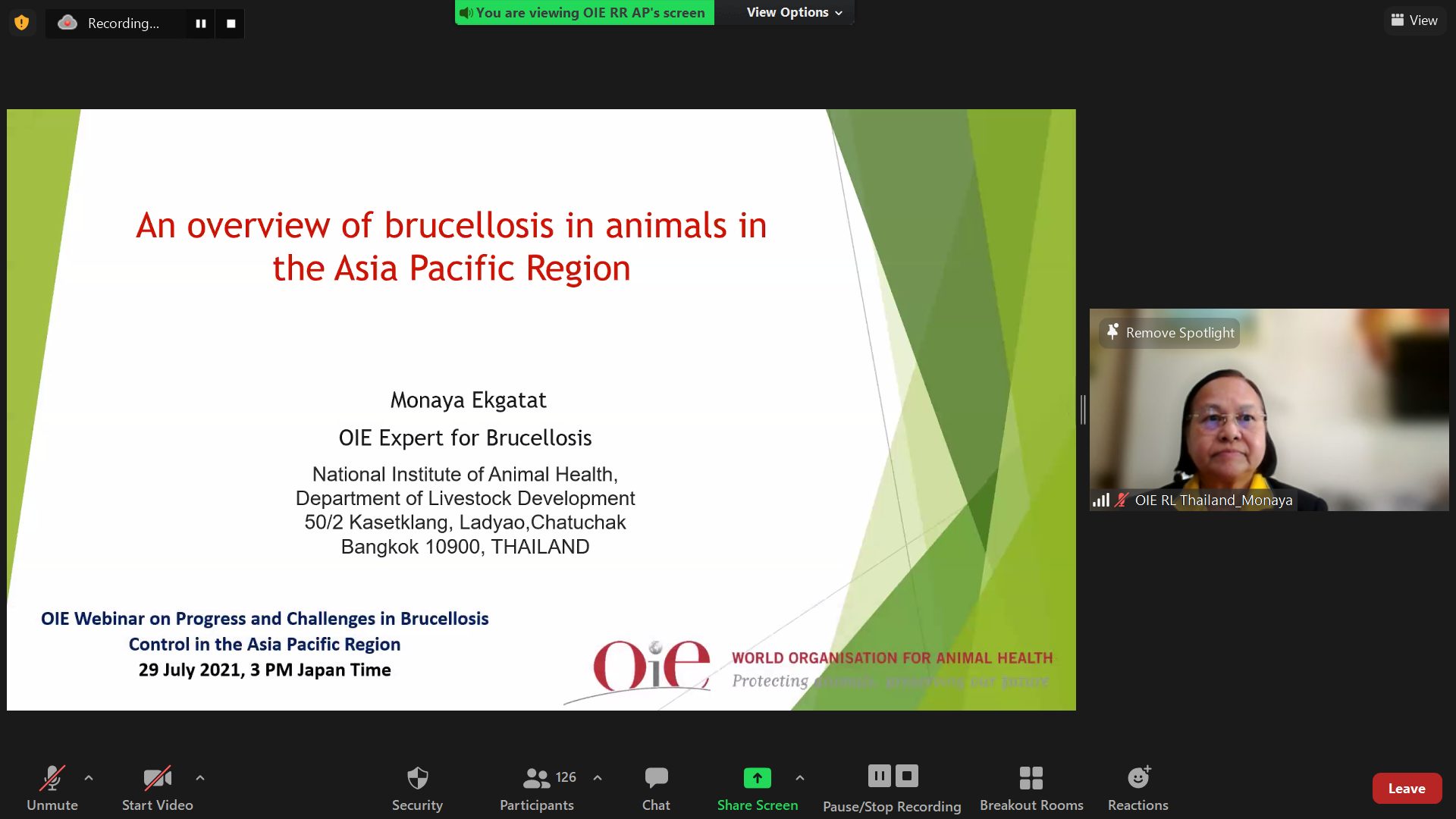The width and height of the screenshot is (1456, 819).
Task: Pause the recording in bottom toolbar
Action: (x=879, y=776)
